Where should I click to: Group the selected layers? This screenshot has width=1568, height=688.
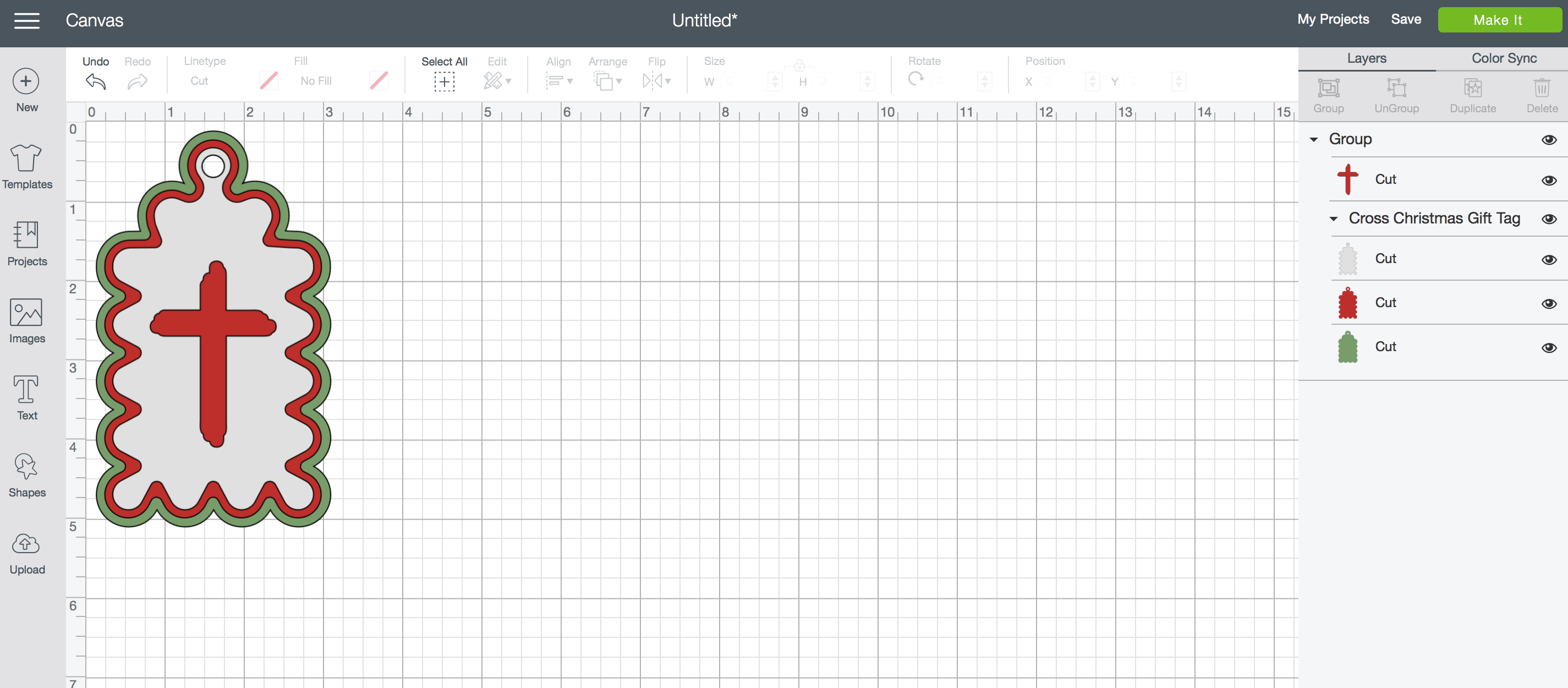(1328, 96)
